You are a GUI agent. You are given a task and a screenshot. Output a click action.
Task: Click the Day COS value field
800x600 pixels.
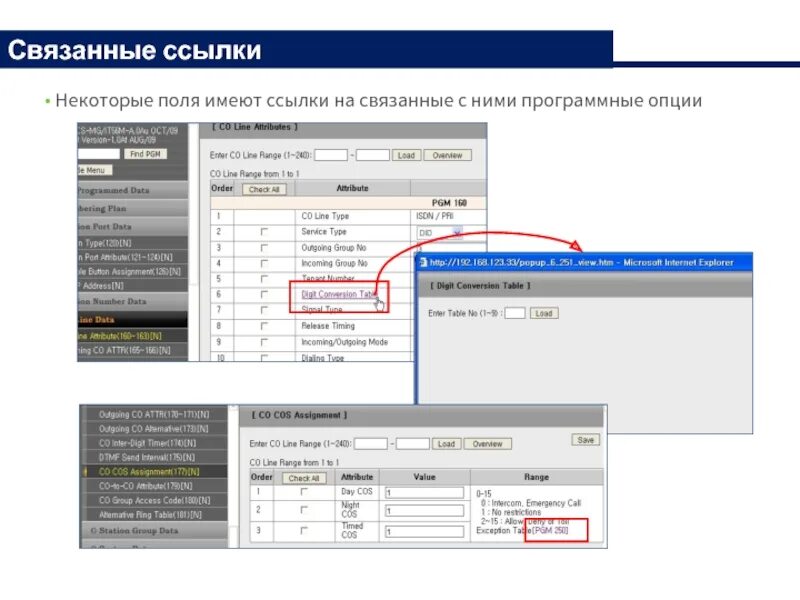coord(424,492)
